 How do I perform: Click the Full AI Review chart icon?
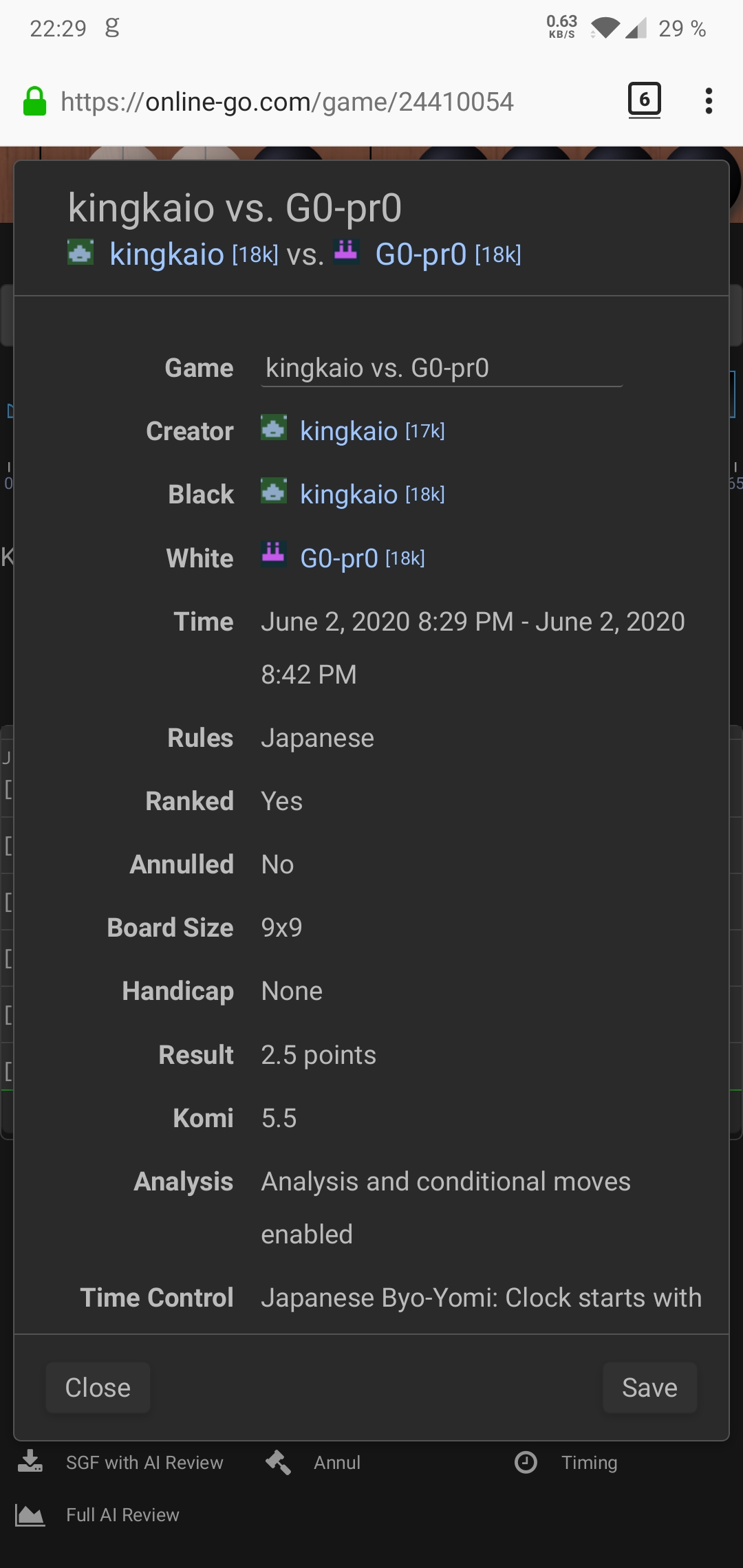coord(30,1514)
